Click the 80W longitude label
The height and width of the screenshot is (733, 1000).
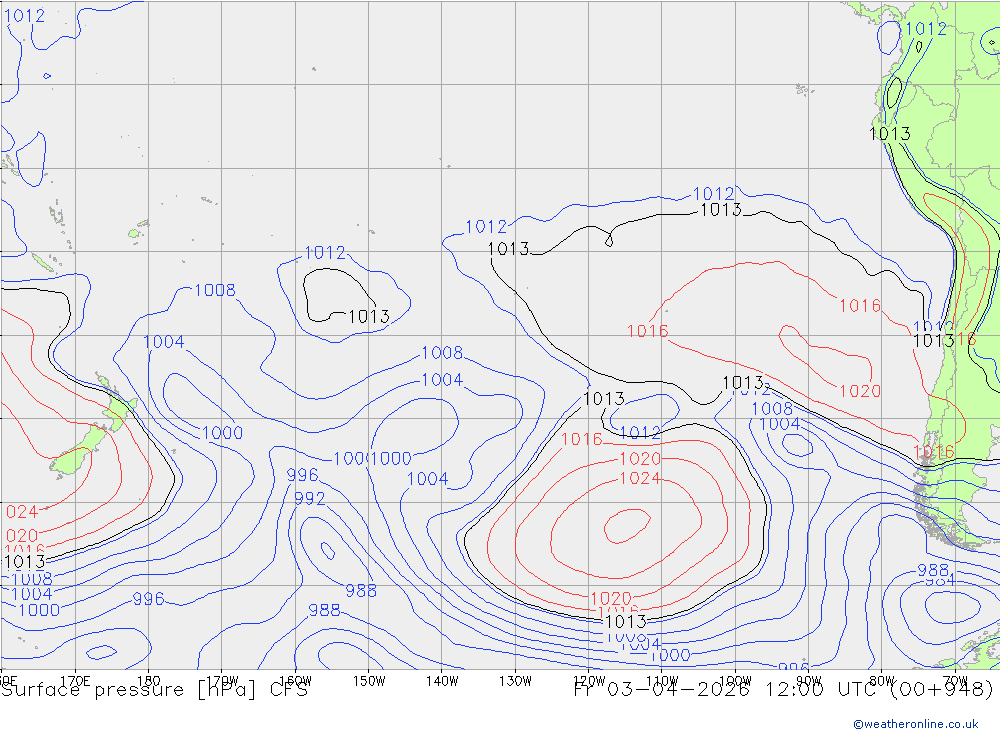[882, 681]
